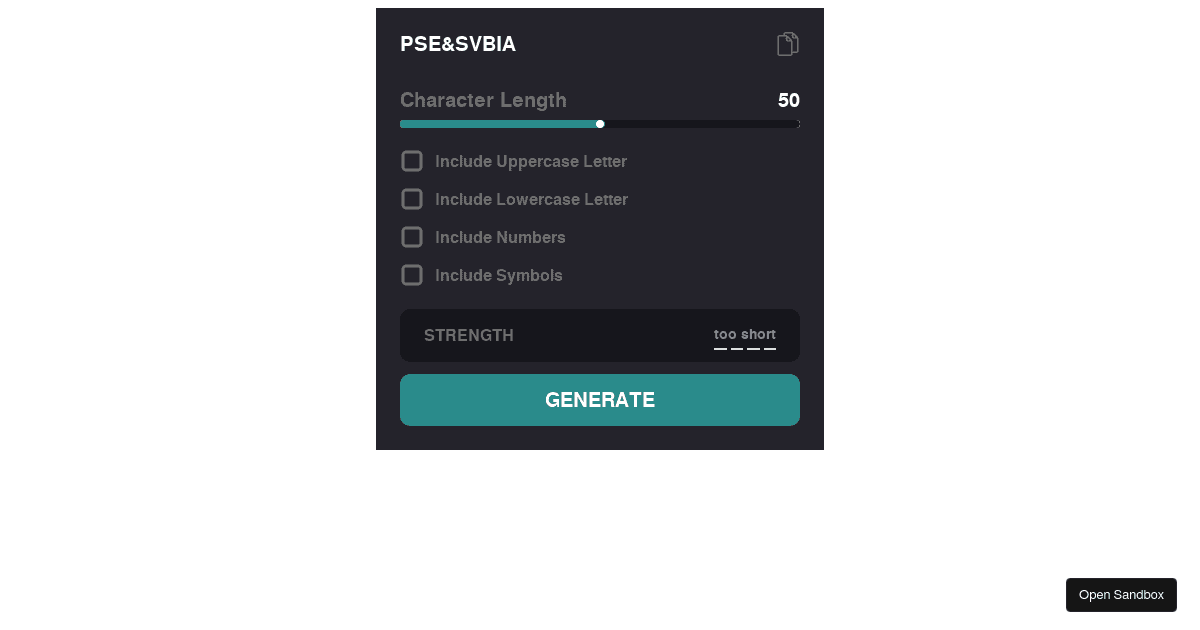Generate a new password
This screenshot has height=630, width=1200.
[600, 400]
